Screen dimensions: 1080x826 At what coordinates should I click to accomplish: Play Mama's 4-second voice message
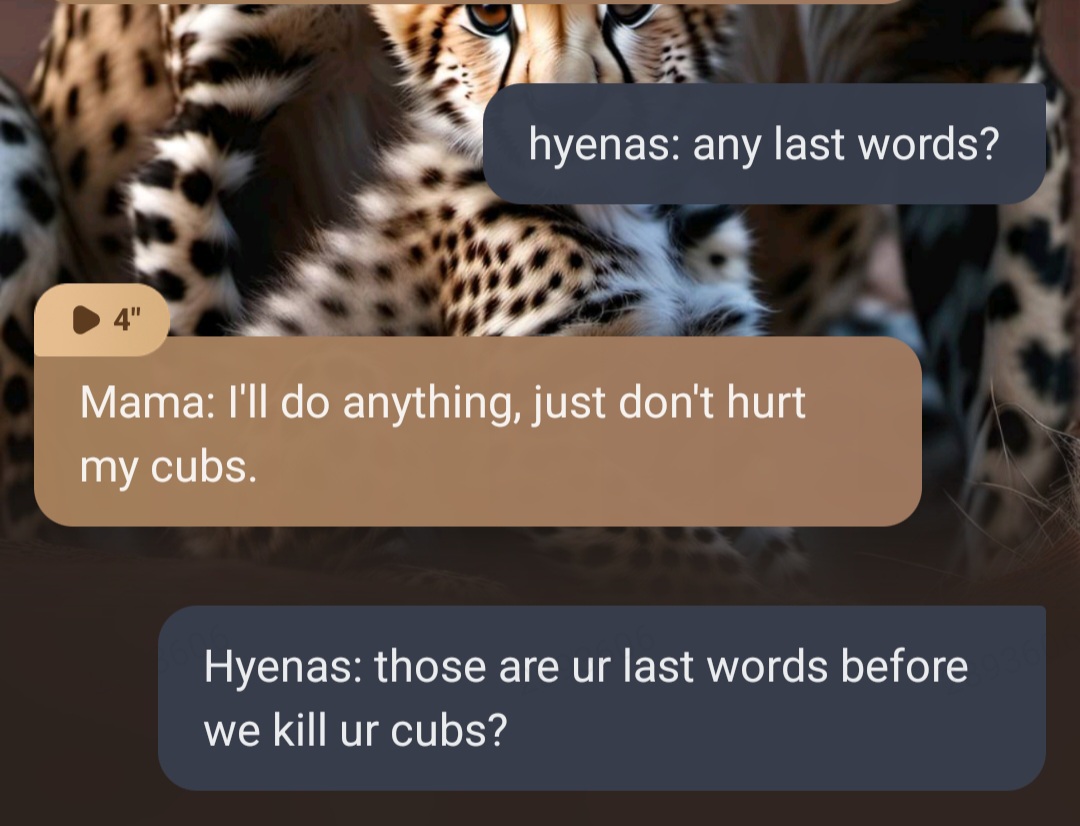(86, 320)
